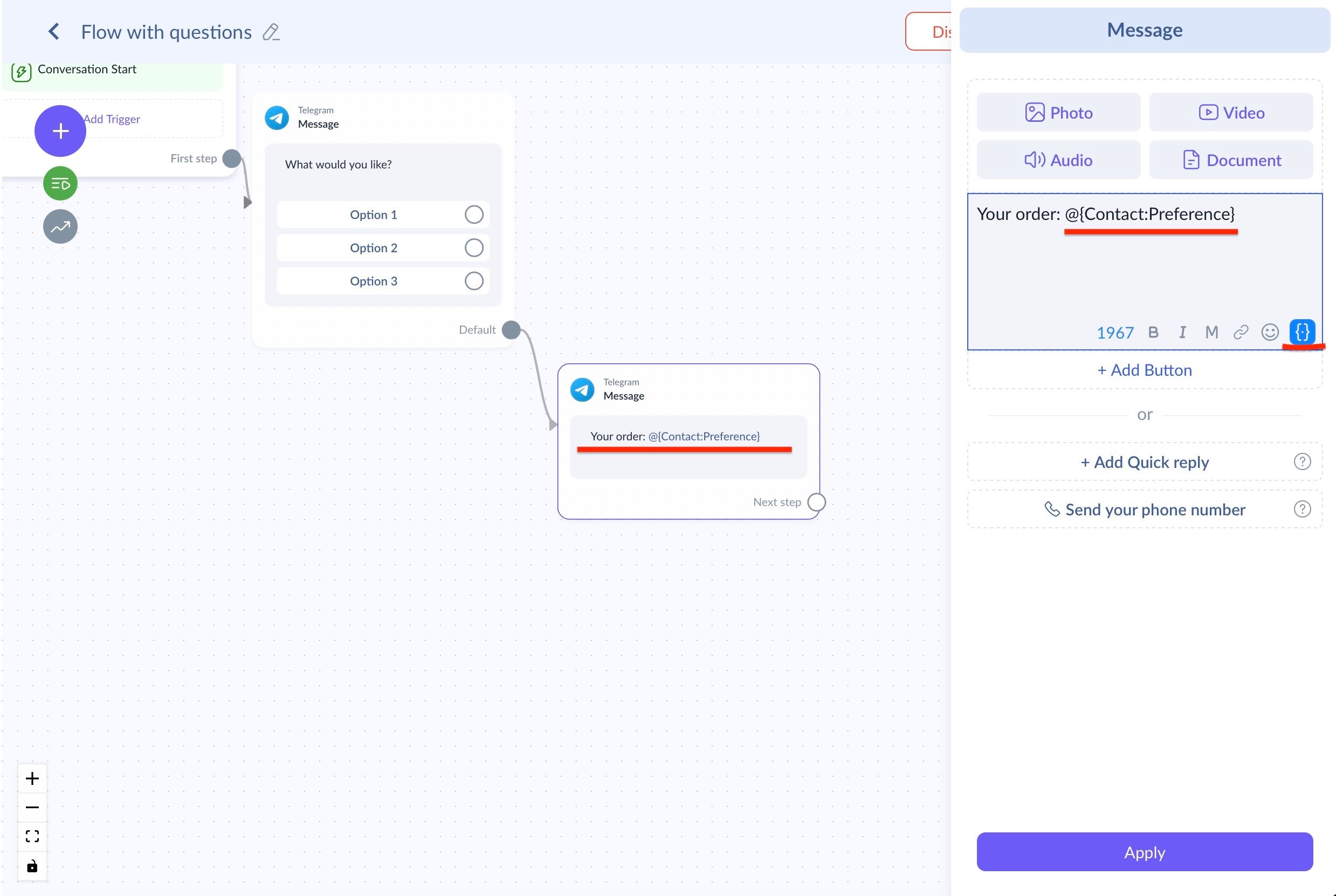
Task: Click Add Quick reply
Action: point(1144,461)
